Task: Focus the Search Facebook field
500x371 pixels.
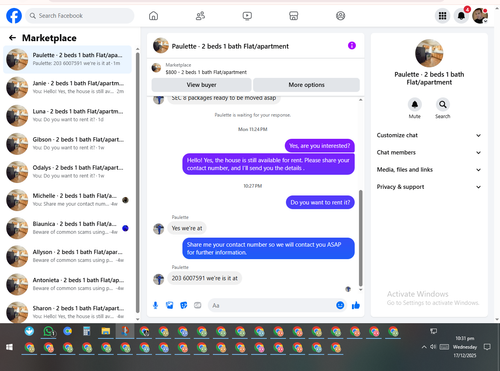Action: 80,16
